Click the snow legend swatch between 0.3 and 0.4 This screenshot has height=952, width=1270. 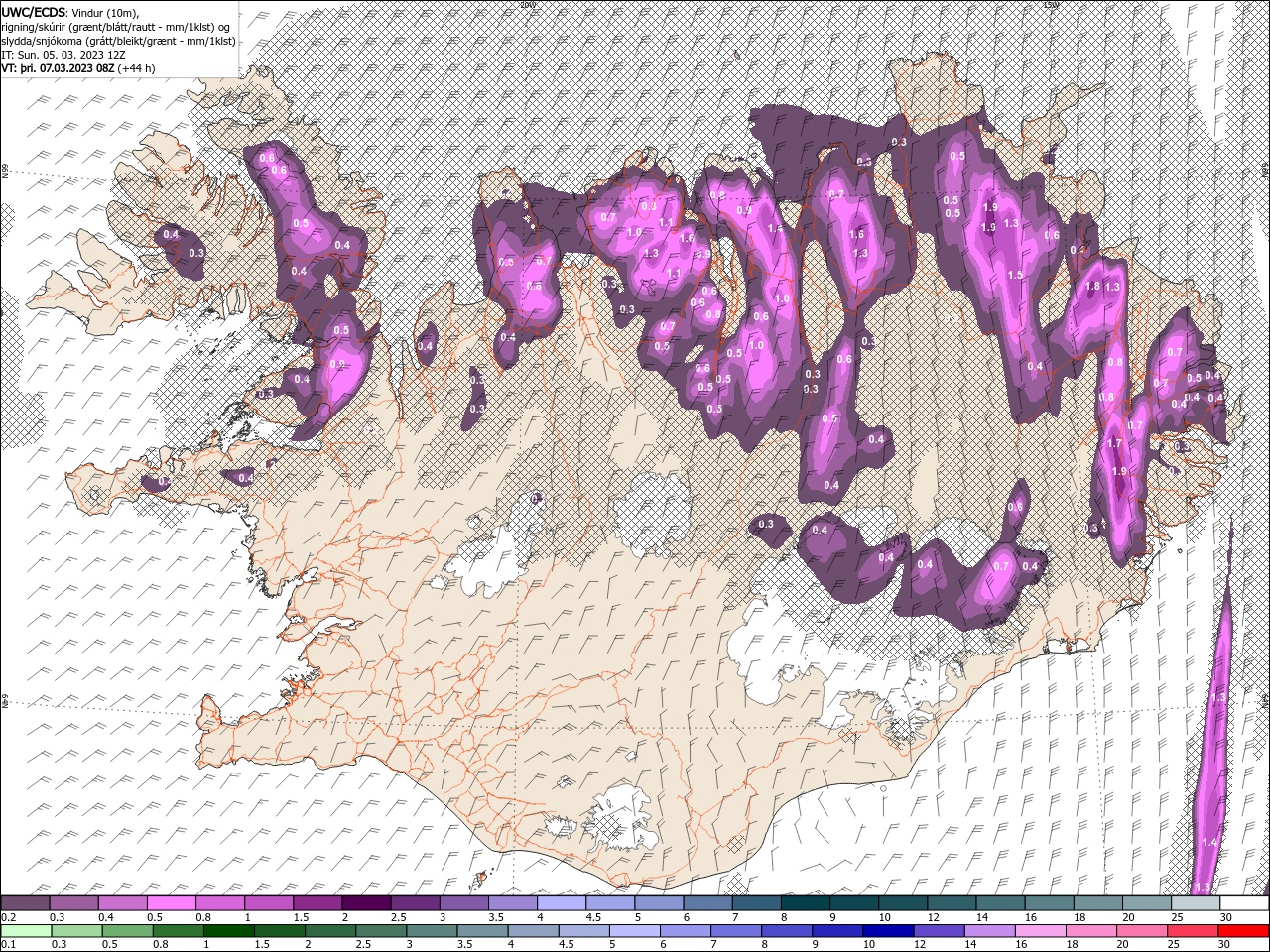point(74,903)
